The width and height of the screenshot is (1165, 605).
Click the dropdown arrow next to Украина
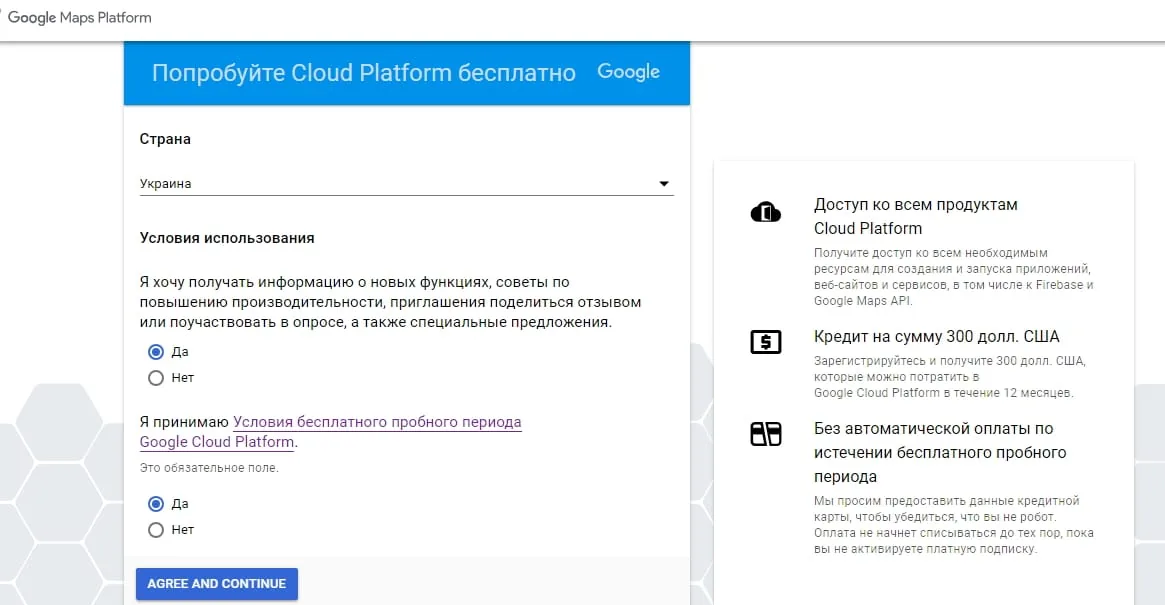pos(663,184)
